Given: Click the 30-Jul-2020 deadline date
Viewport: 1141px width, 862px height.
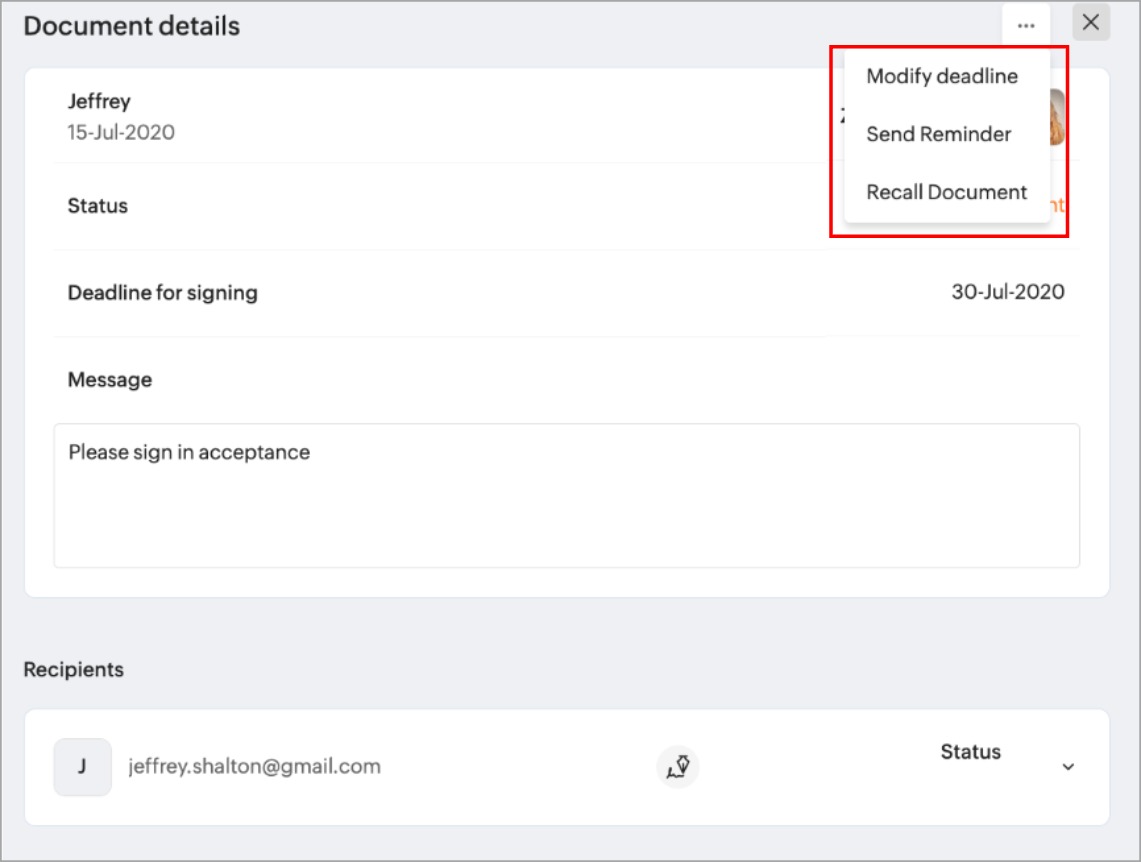Looking at the screenshot, I should pos(1007,292).
